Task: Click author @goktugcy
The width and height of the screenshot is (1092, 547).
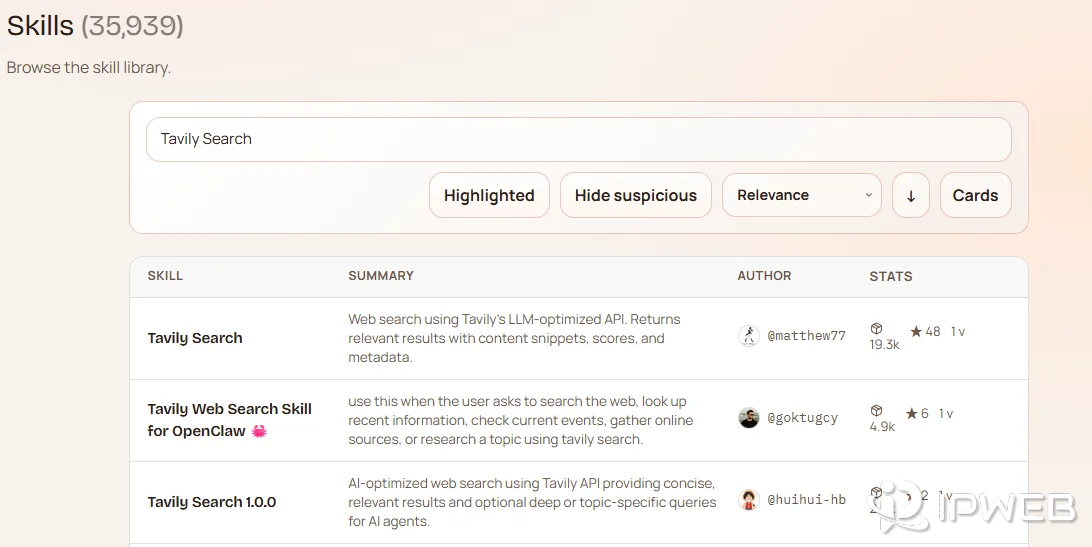Action: point(802,418)
